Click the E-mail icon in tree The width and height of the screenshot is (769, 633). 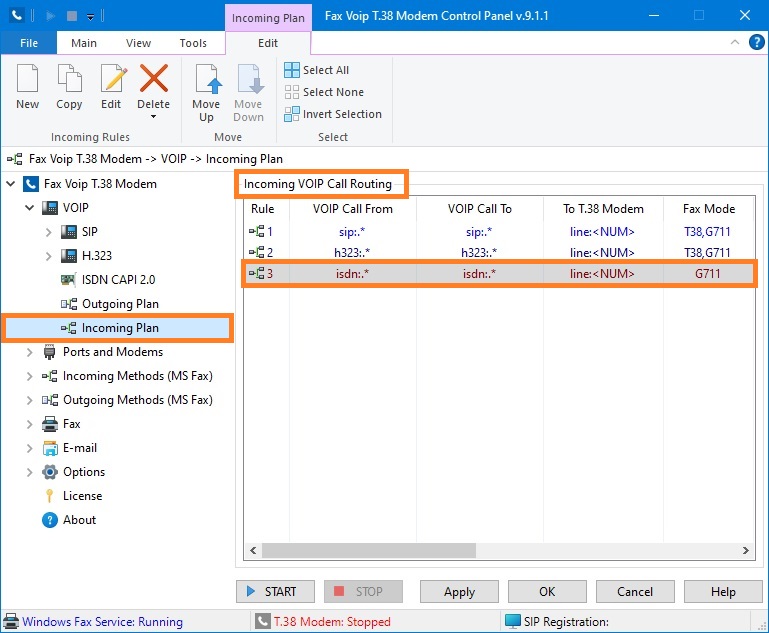pos(50,448)
